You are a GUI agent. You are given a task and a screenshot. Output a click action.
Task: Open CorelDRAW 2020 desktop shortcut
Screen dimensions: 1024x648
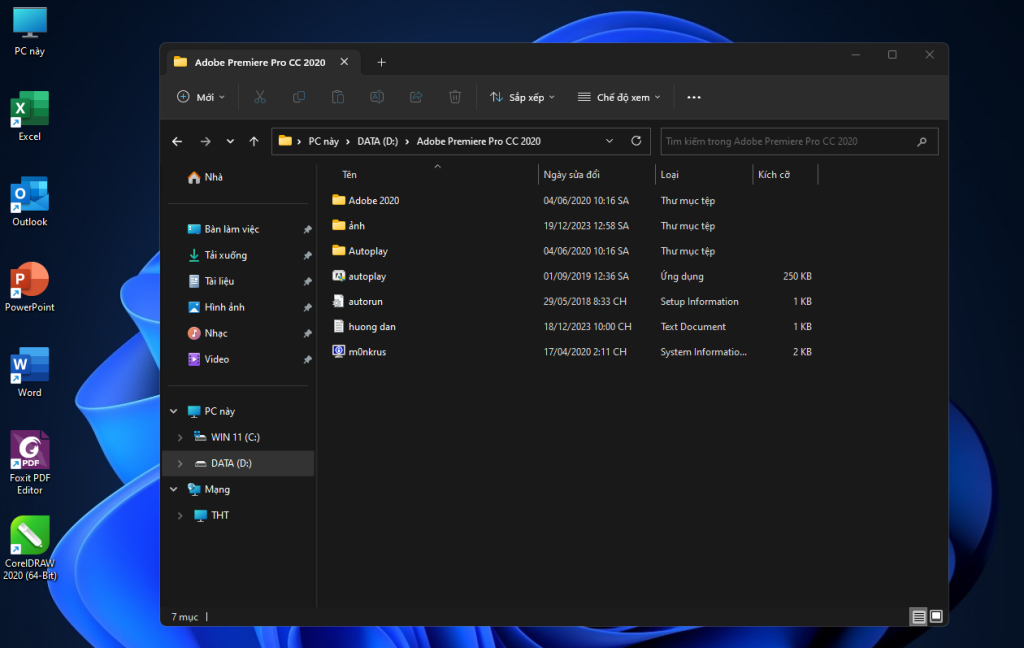pos(29,549)
